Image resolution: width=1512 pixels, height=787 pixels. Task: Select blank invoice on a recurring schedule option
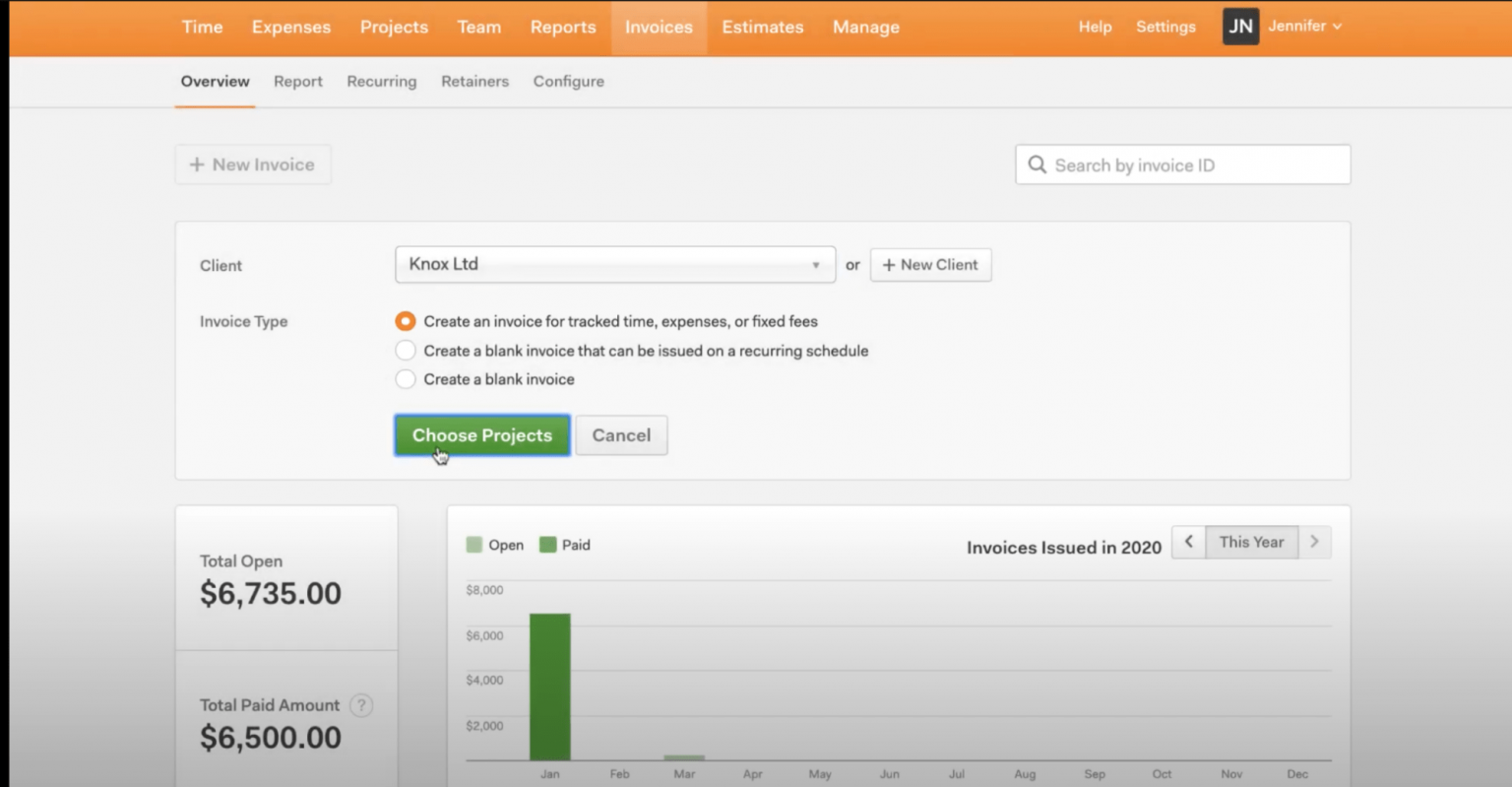405,350
